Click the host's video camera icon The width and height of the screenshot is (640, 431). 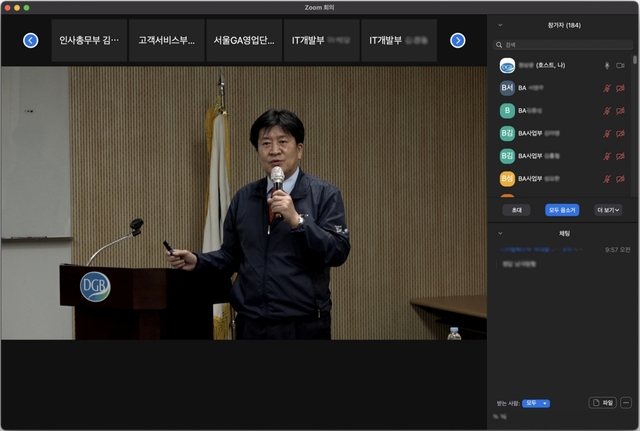tap(621, 65)
